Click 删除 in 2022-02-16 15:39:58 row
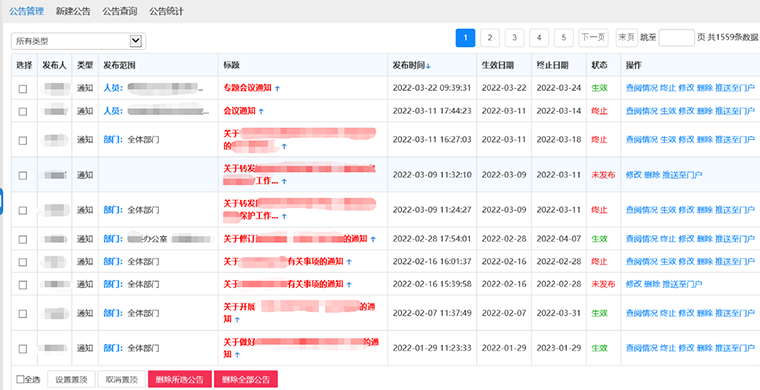760x390 pixels. (652, 284)
